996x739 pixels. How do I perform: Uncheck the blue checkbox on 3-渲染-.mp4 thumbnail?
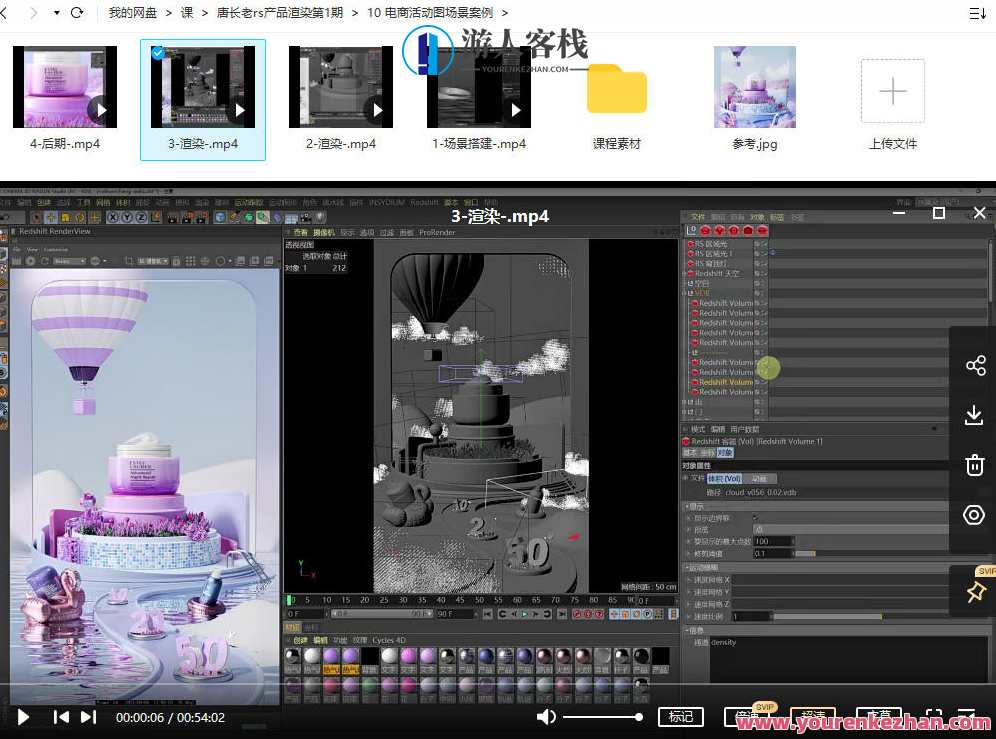(158, 53)
